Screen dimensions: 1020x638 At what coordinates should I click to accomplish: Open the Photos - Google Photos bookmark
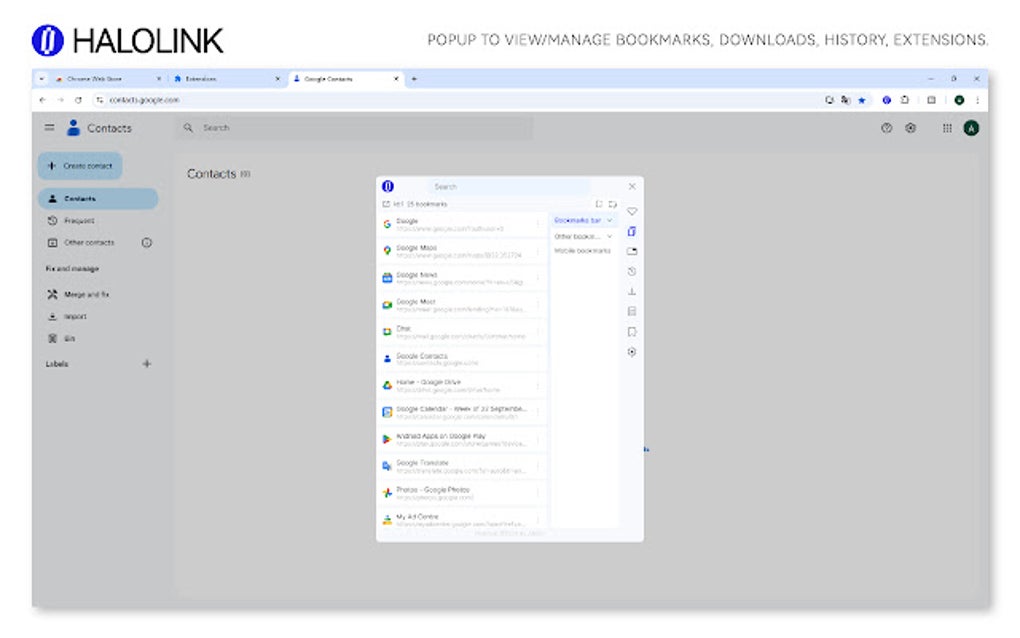[462, 493]
